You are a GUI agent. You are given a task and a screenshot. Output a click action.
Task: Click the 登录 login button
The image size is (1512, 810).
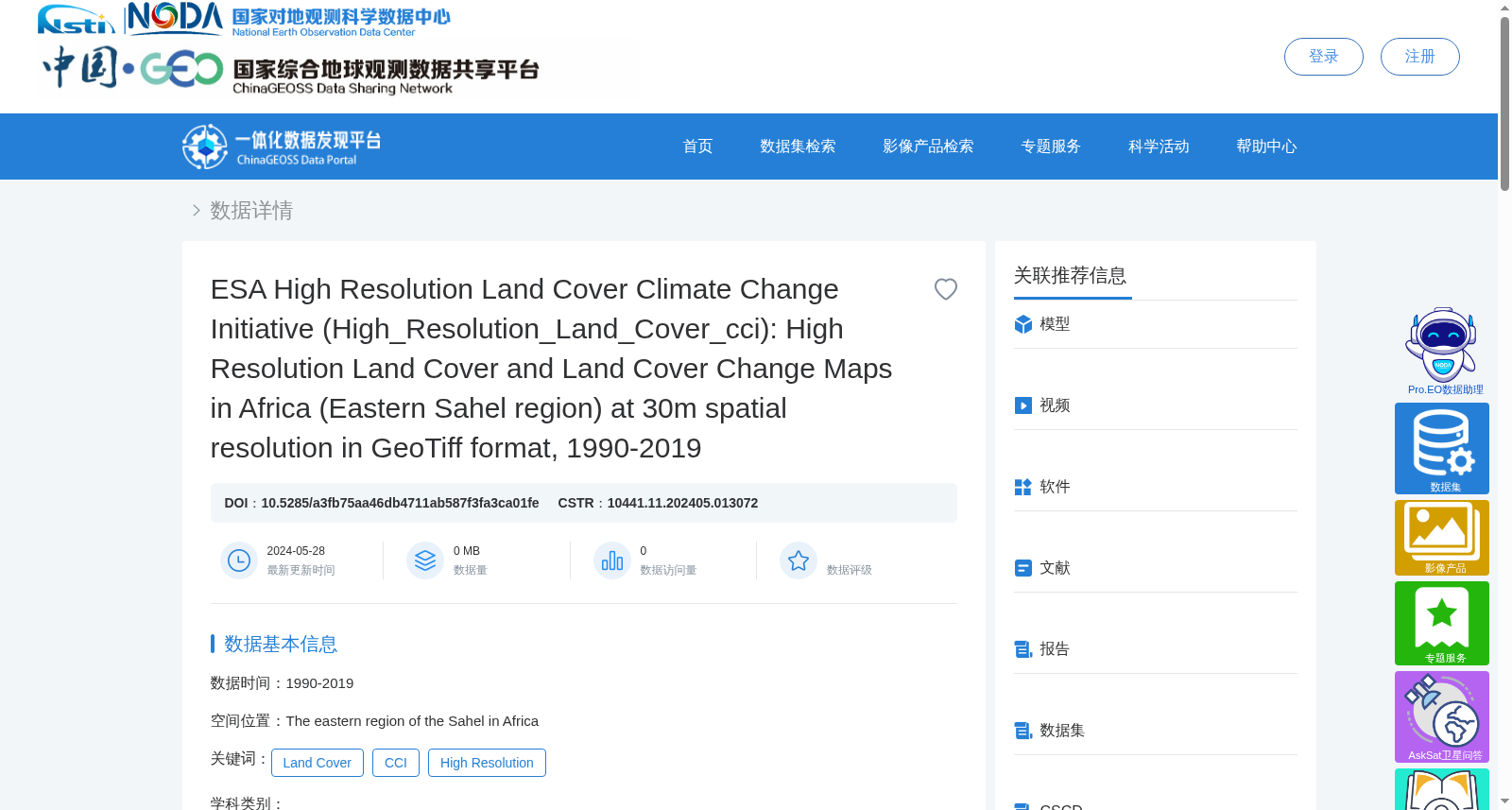pos(1323,57)
